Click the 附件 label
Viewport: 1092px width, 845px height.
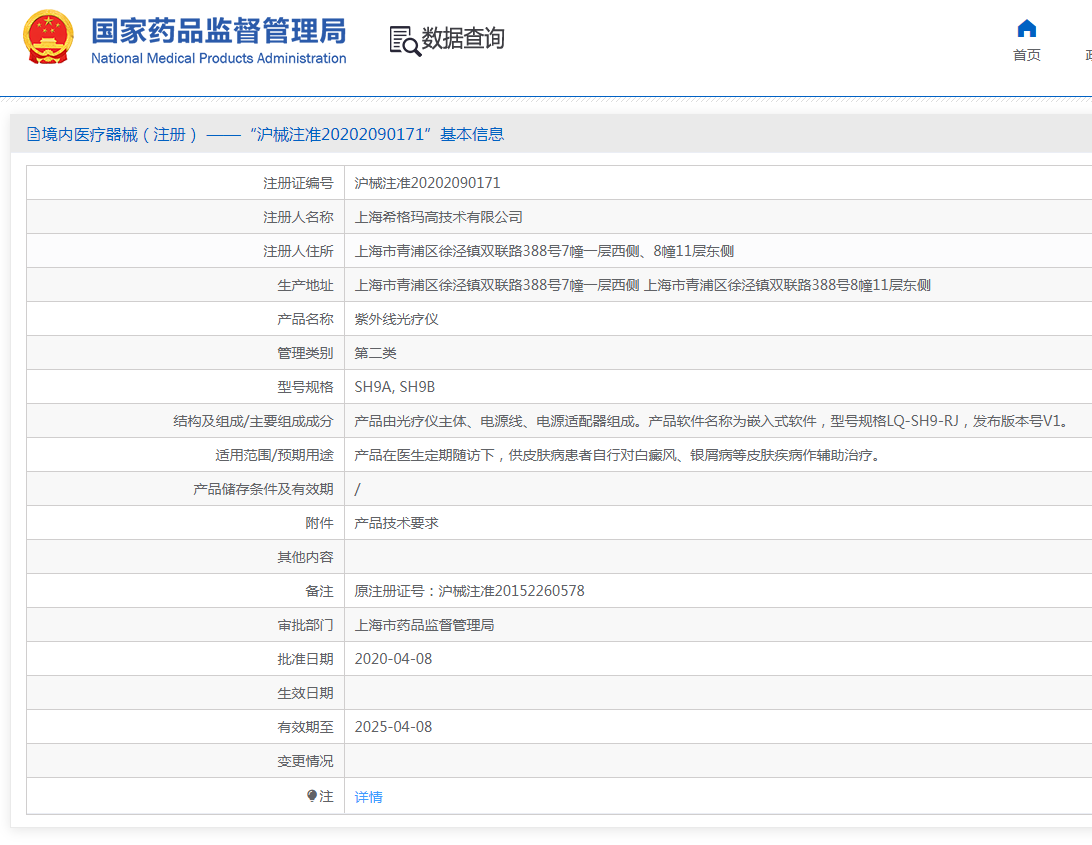click(319, 523)
